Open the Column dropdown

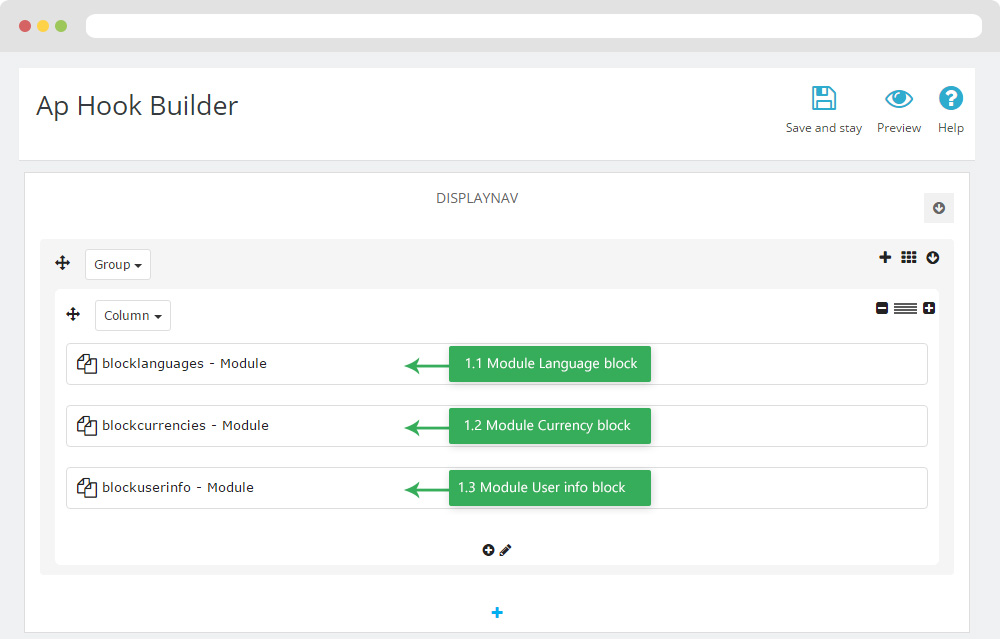click(133, 315)
